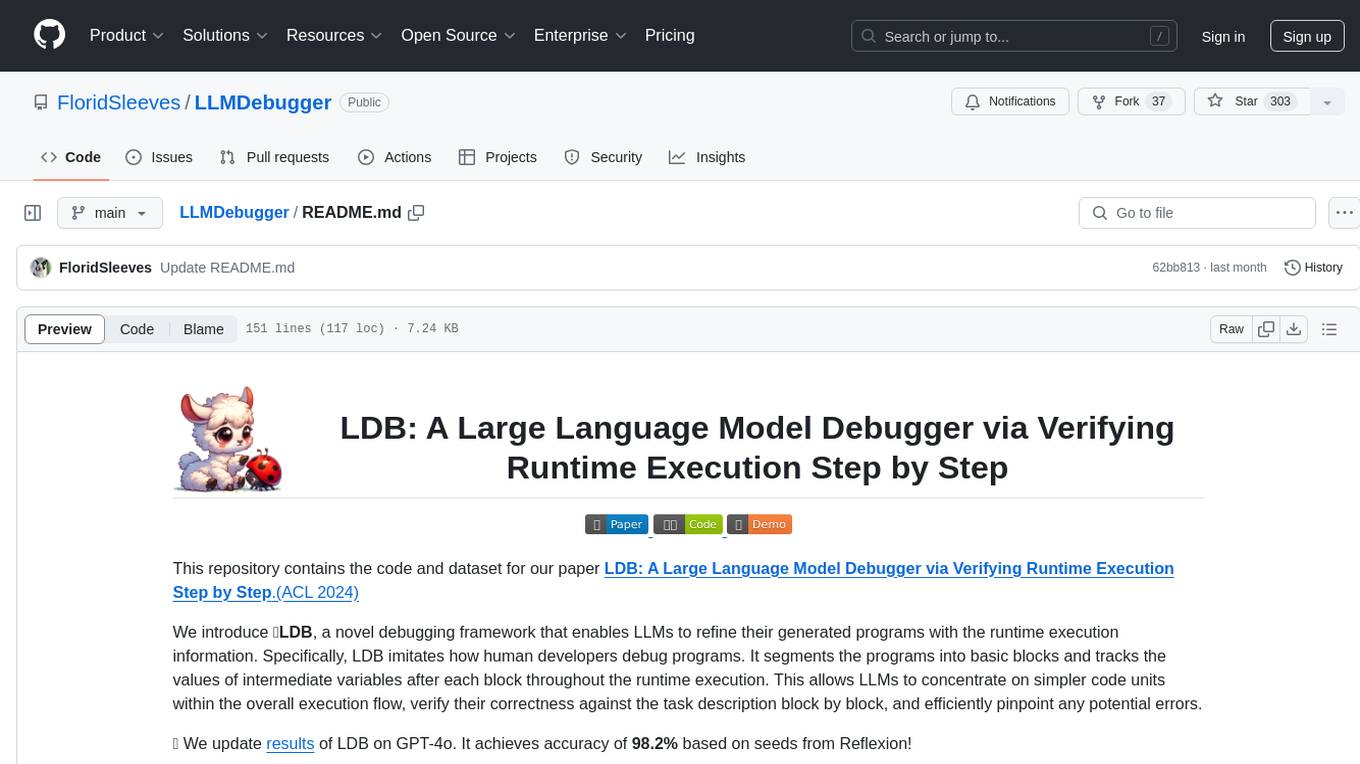Viewport: 1360px width, 764px height.
Task: Expand the Product menu
Action: click(127, 35)
